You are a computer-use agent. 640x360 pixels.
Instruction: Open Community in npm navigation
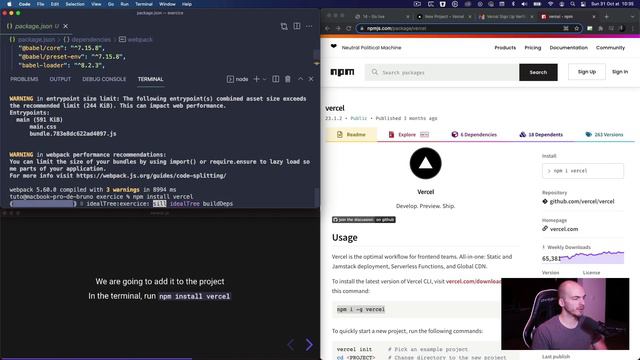(x=610, y=48)
